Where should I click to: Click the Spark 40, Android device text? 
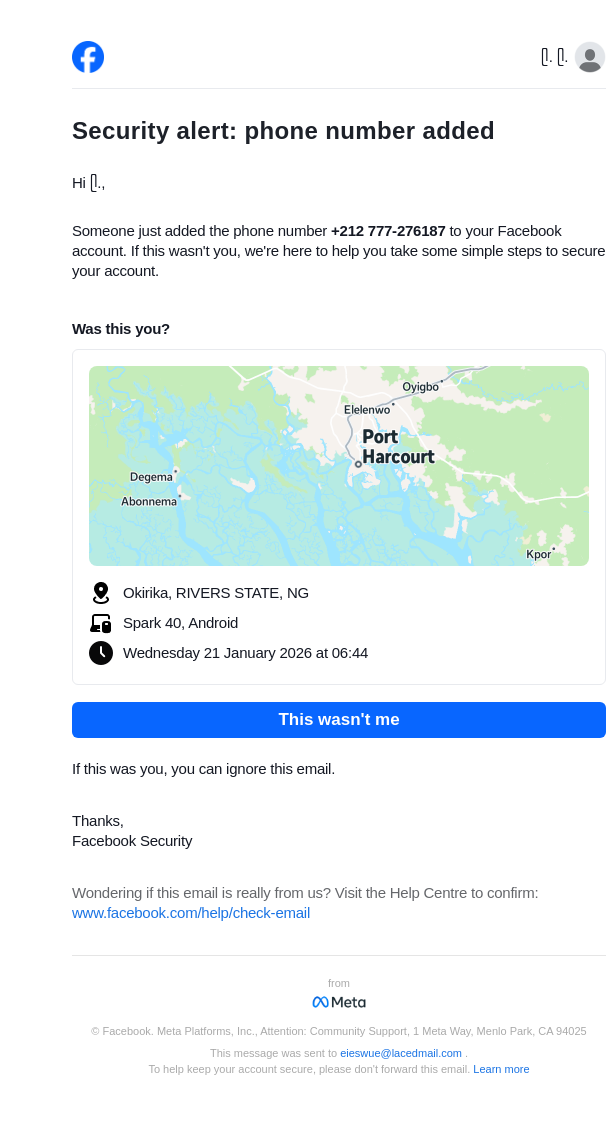coord(180,623)
